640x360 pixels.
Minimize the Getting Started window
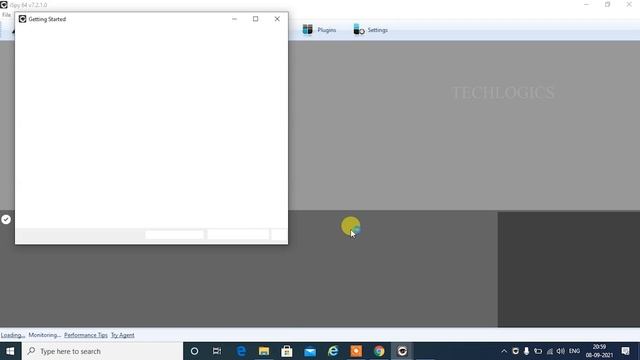[234, 19]
